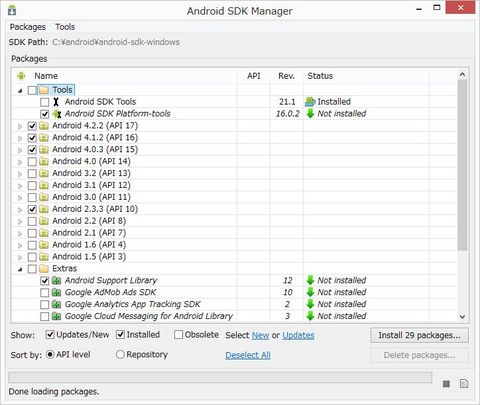Click the package list vertical scrollbar thumb
480x405 pixels.
pyautogui.click(x=462, y=165)
